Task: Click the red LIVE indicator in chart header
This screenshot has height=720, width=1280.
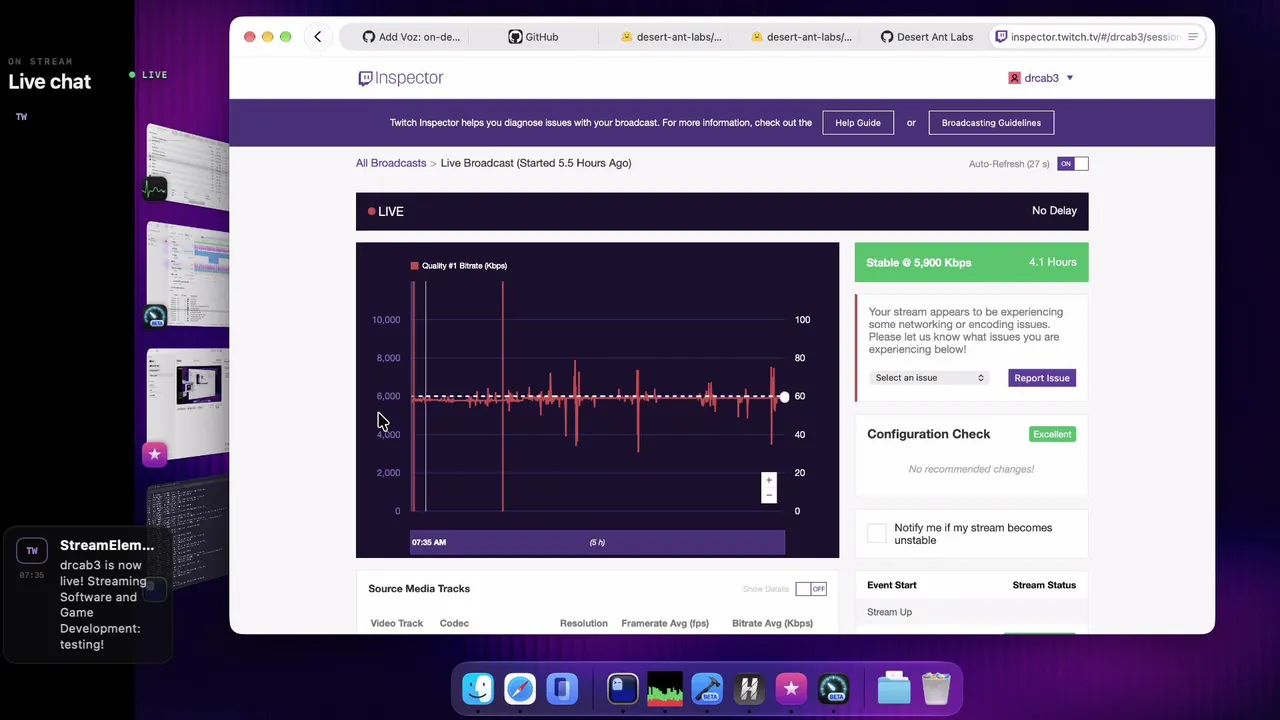Action: tap(386, 212)
